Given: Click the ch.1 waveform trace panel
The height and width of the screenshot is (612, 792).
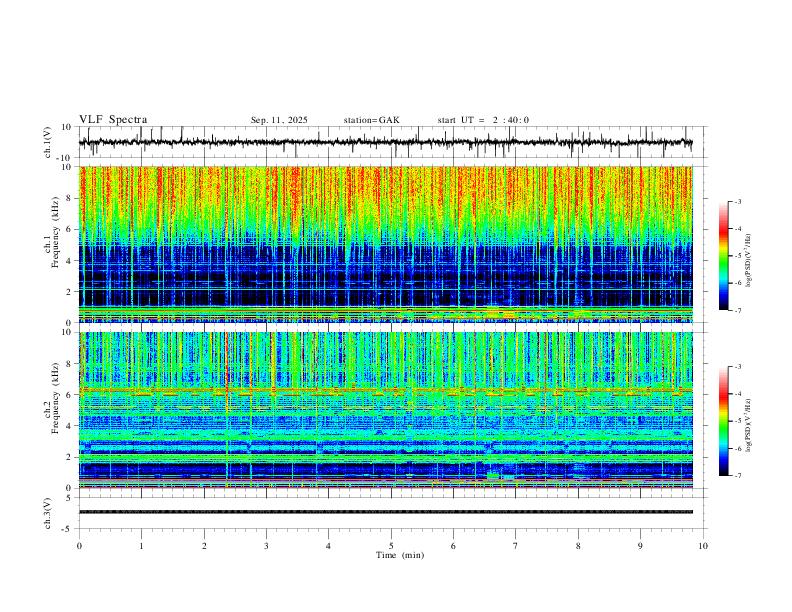Looking at the screenshot, I should [393, 142].
